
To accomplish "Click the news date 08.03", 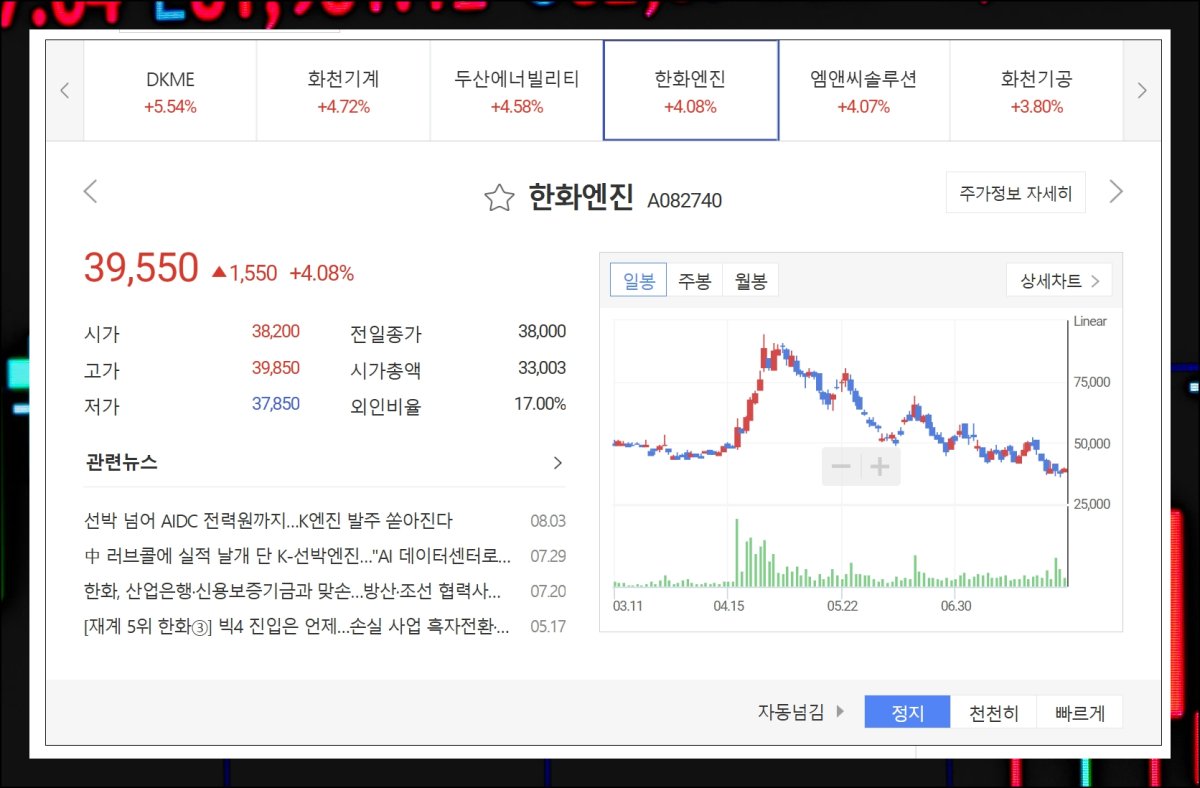I will [x=548, y=521].
